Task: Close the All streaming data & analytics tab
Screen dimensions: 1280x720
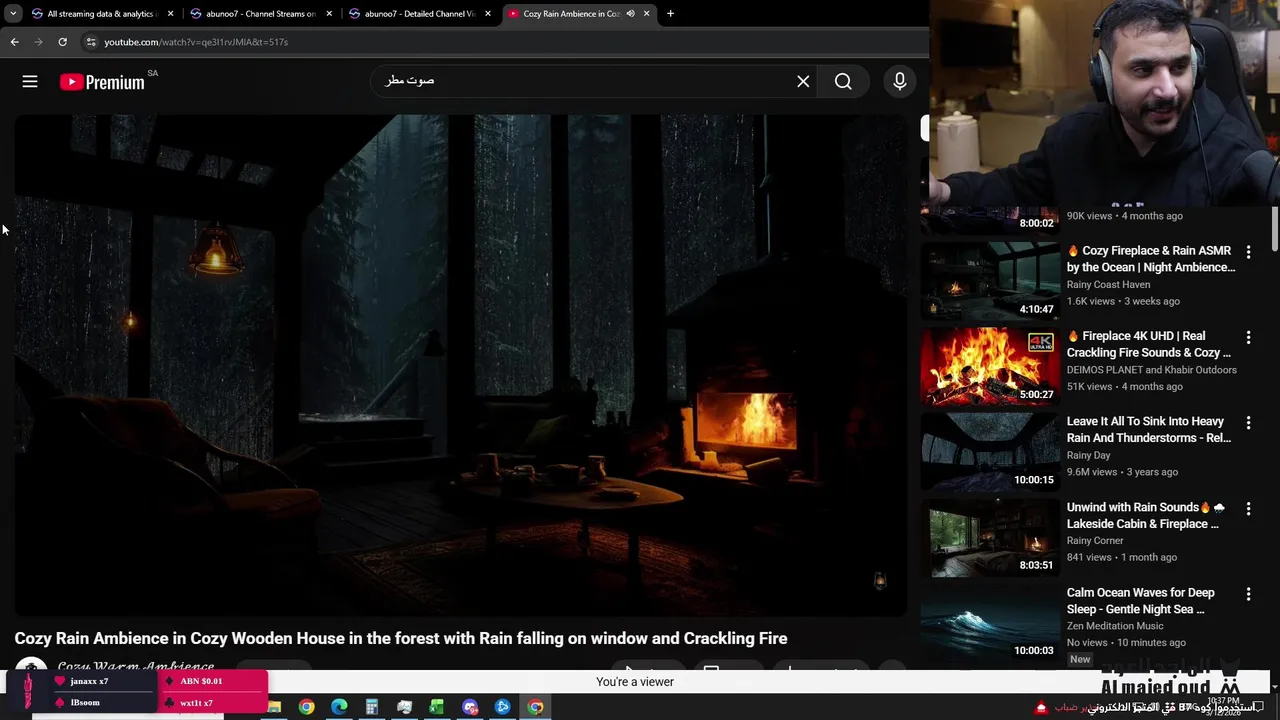Action: [170, 14]
